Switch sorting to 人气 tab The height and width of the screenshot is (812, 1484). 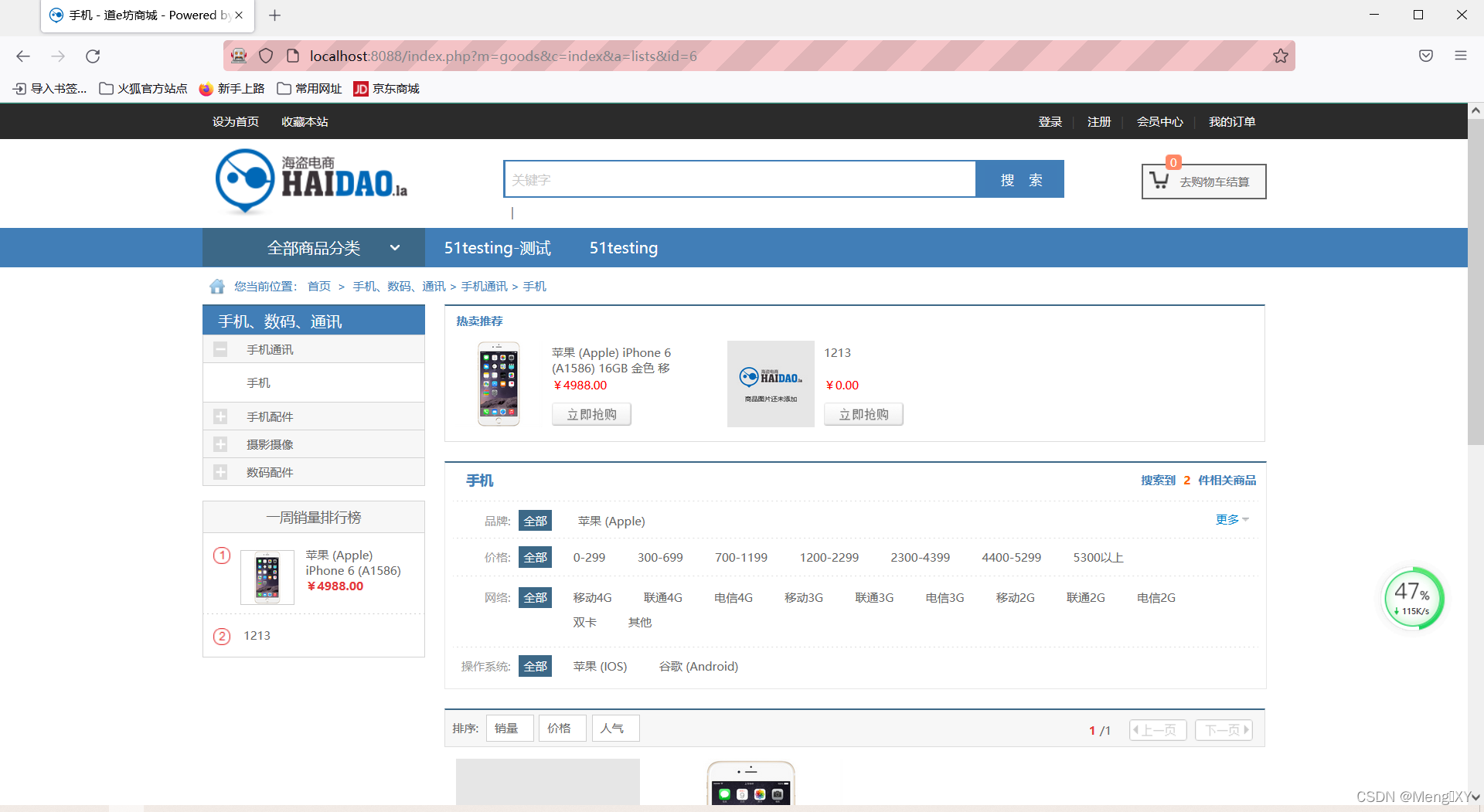(x=615, y=728)
